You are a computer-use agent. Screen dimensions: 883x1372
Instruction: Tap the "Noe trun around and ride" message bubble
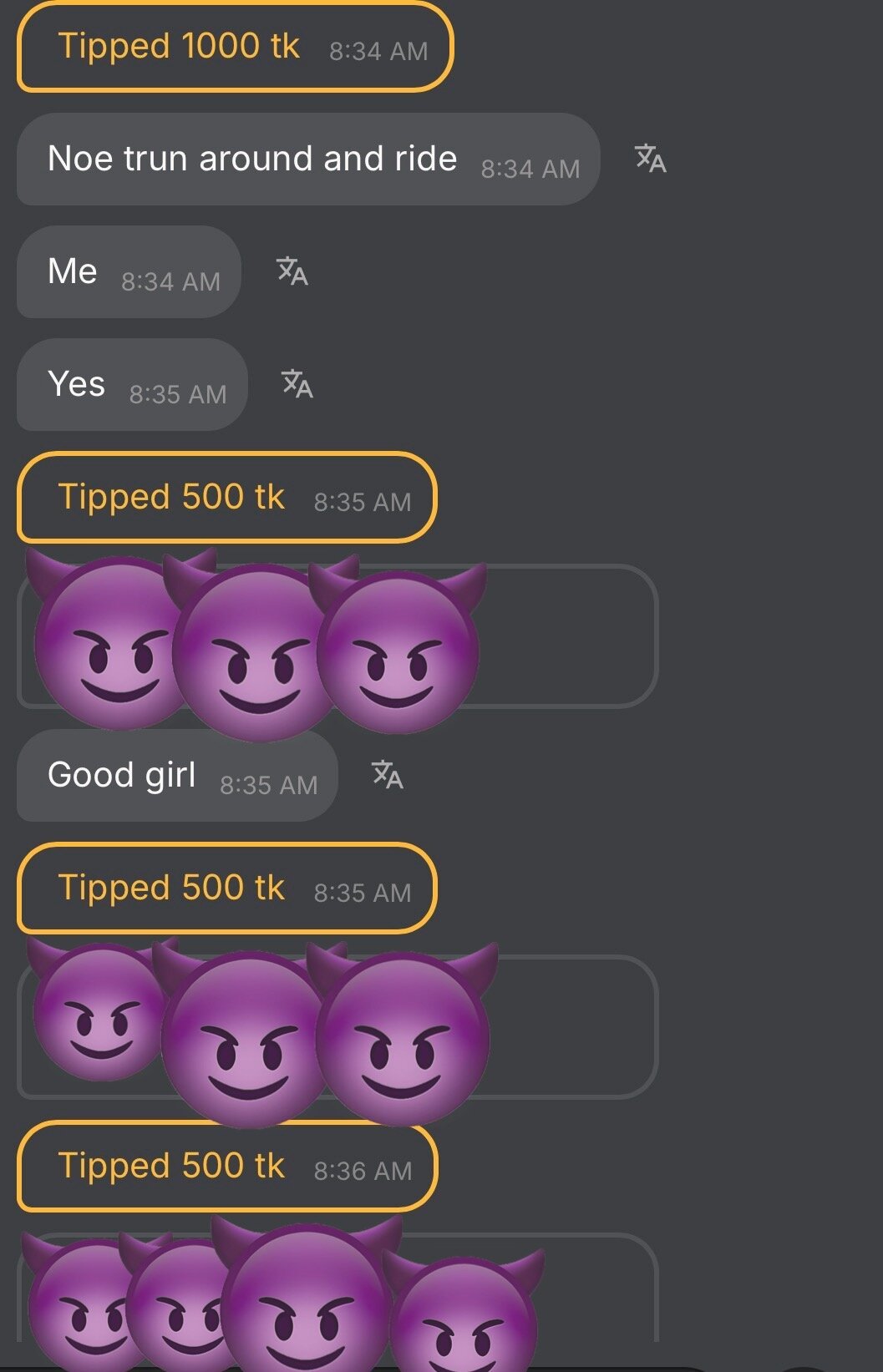point(307,159)
